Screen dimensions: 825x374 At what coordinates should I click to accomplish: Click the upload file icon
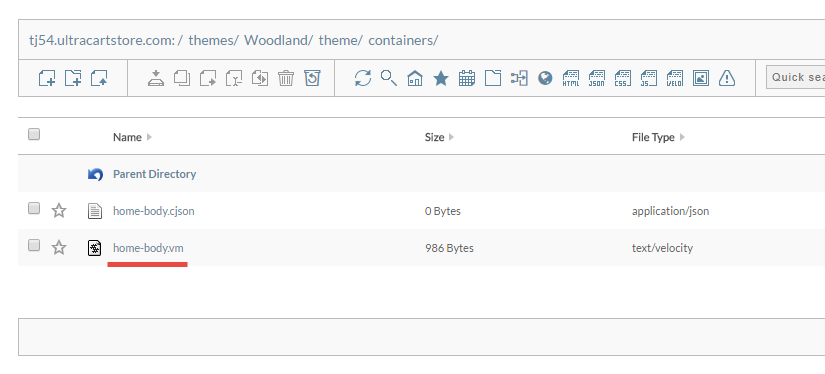tap(99, 78)
